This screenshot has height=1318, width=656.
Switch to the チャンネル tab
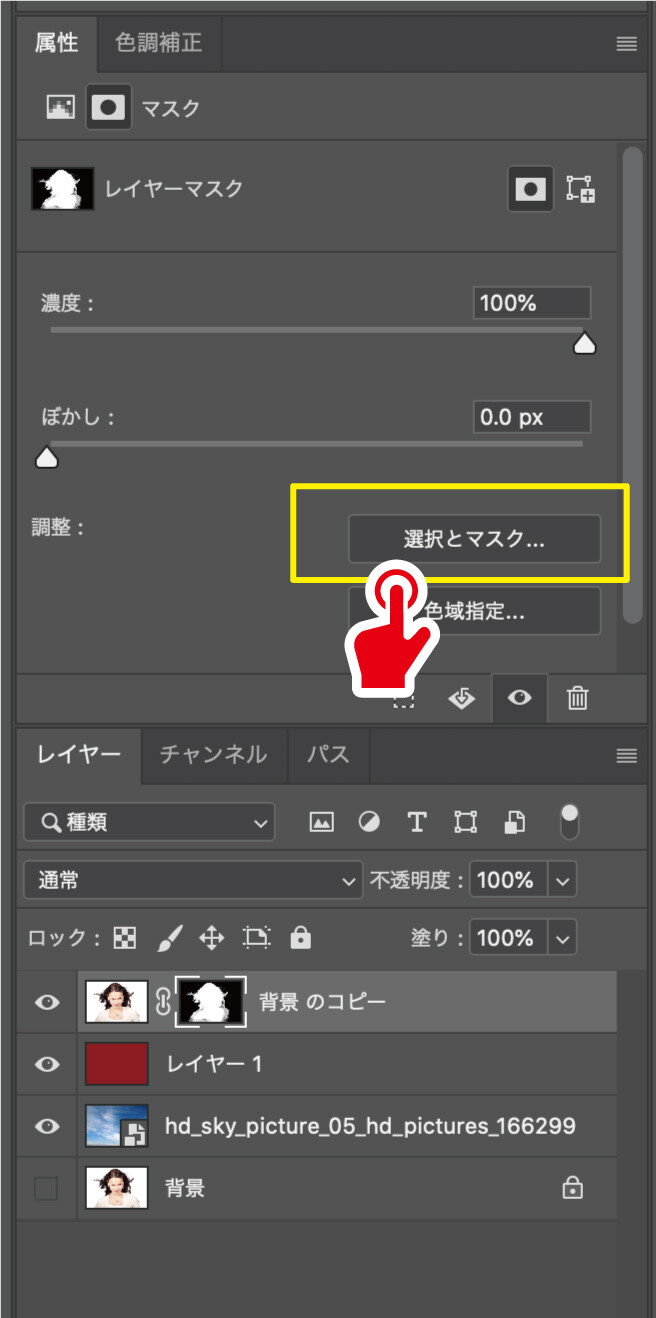tap(213, 754)
